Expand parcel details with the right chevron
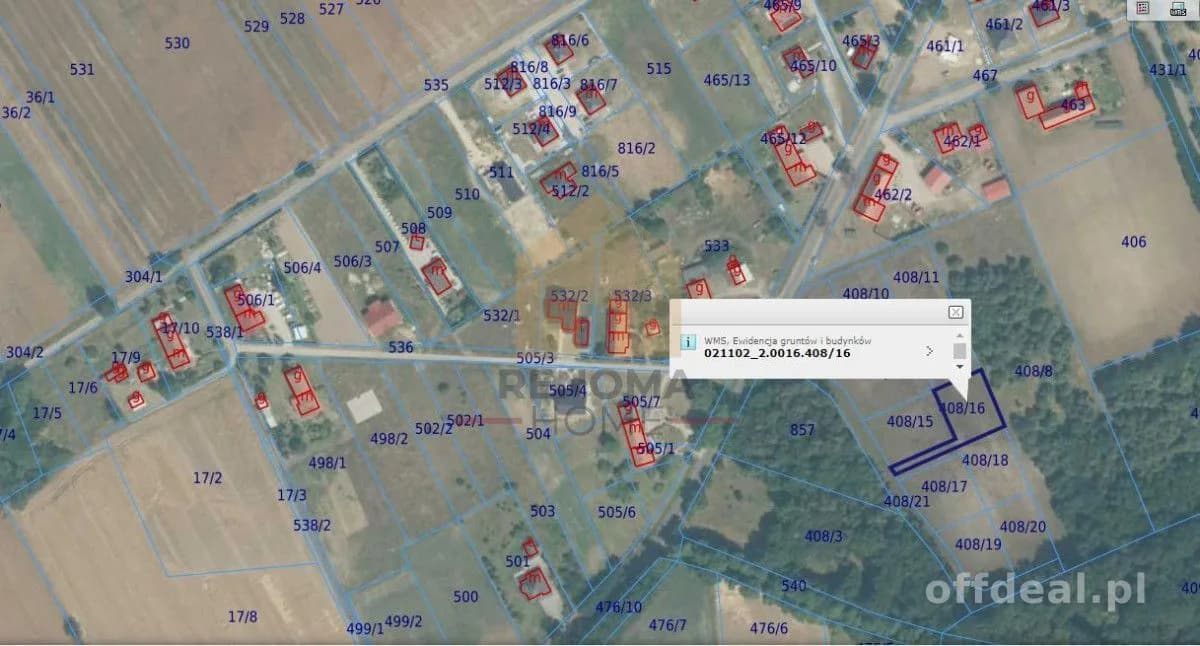The height and width of the screenshot is (646, 1200). [930, 351]
